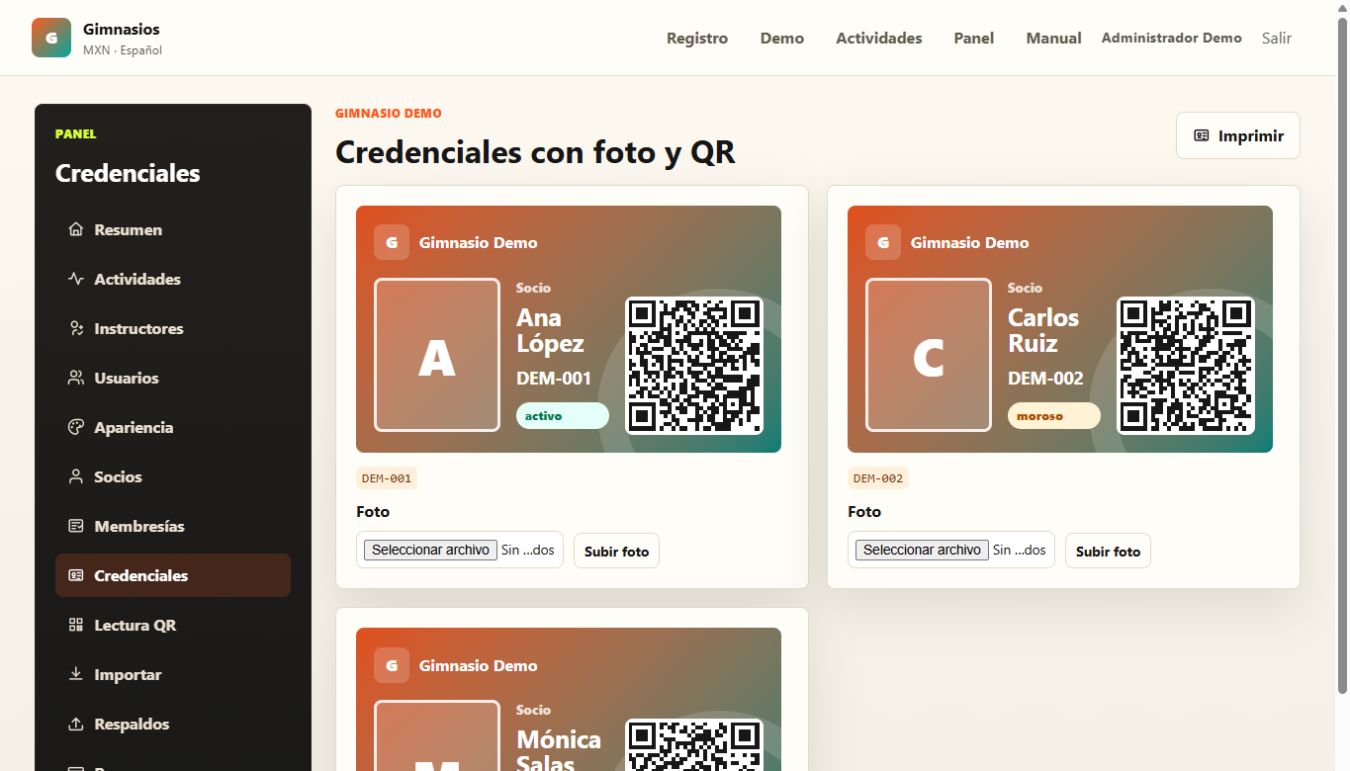The height and width of the screenshot is (771, 1350).
Task: Open the Resumen home icon in sidebar
Action: pyautogui.click(x=76, y=229)
